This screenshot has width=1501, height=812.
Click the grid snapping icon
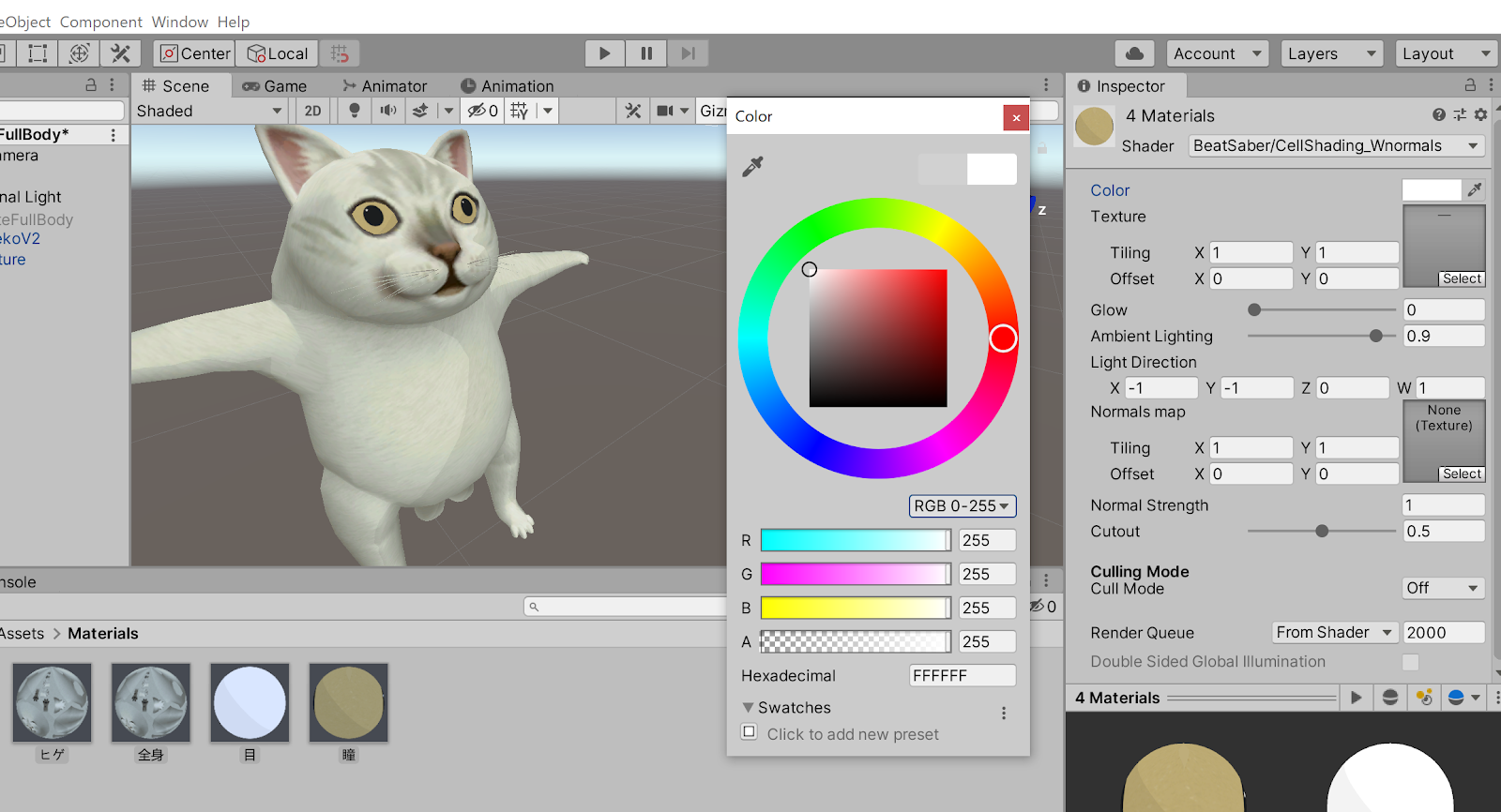pos(340,53)
